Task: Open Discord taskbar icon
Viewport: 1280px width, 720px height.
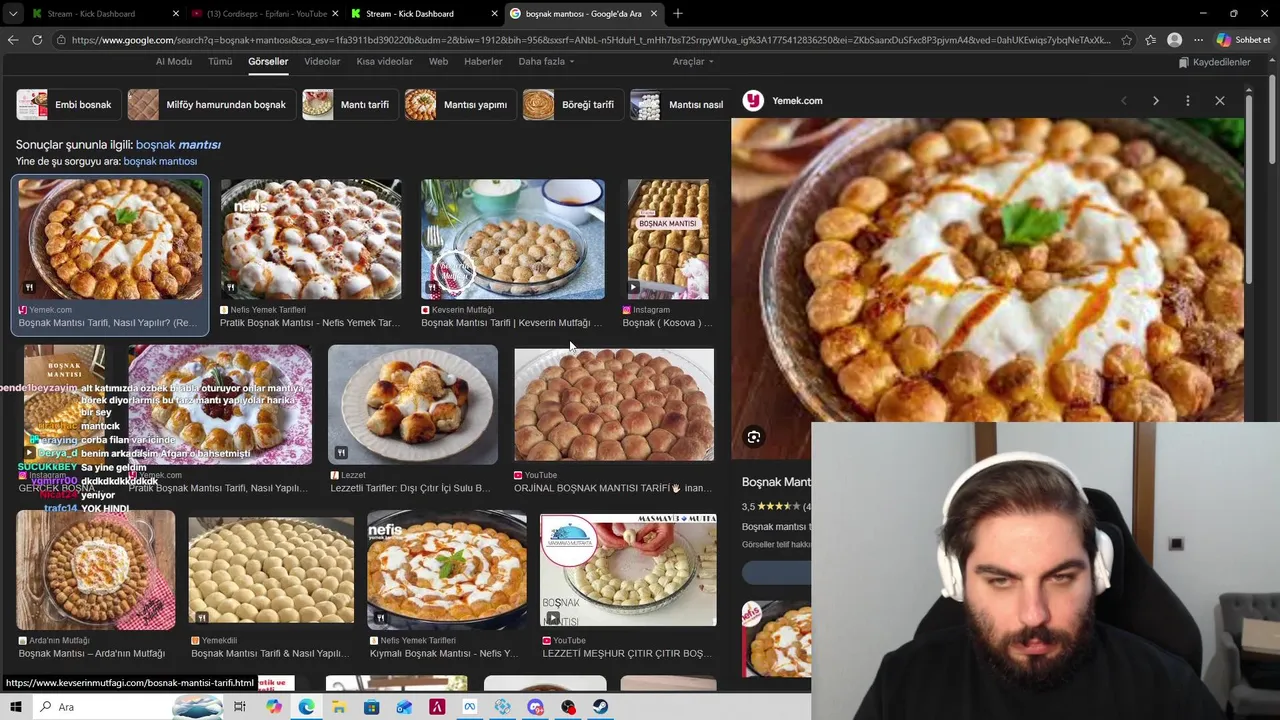Action: click(x=536, y=707)
